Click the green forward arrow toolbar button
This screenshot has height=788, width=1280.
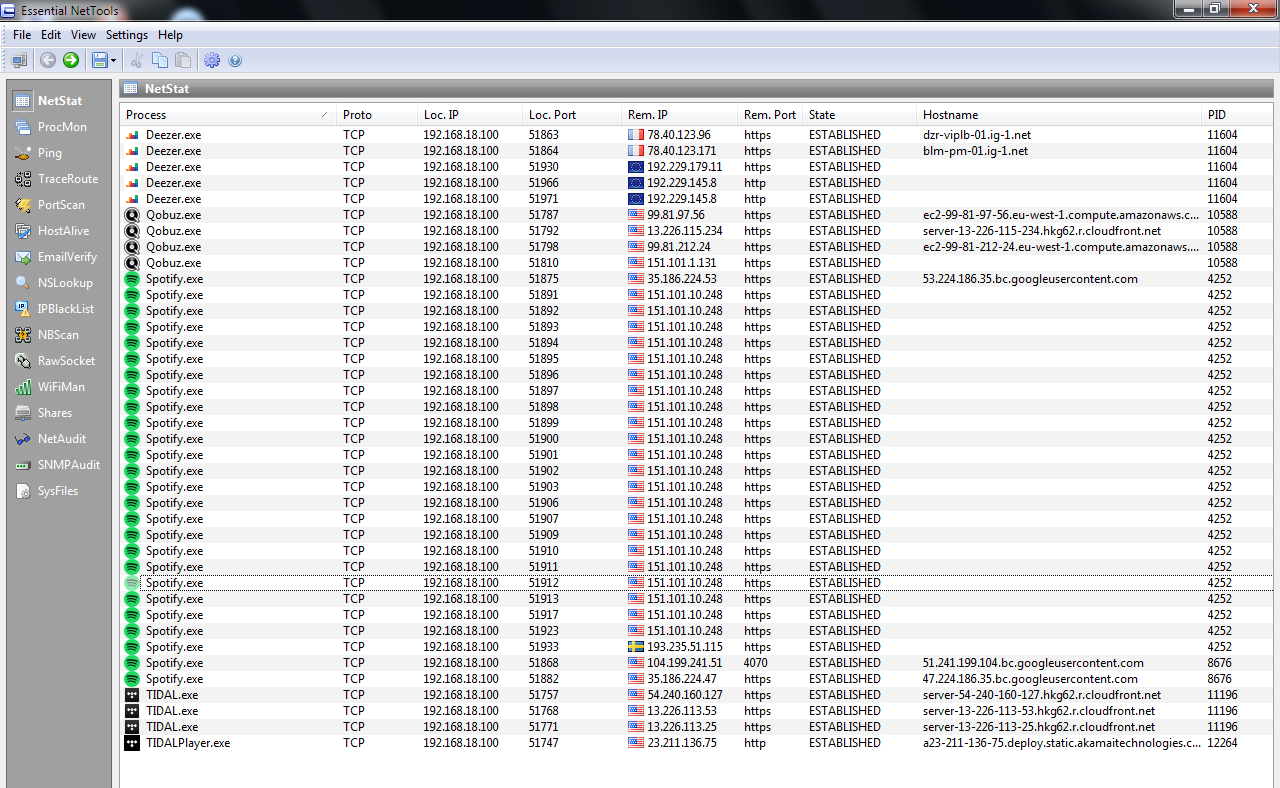pos(70,61)
